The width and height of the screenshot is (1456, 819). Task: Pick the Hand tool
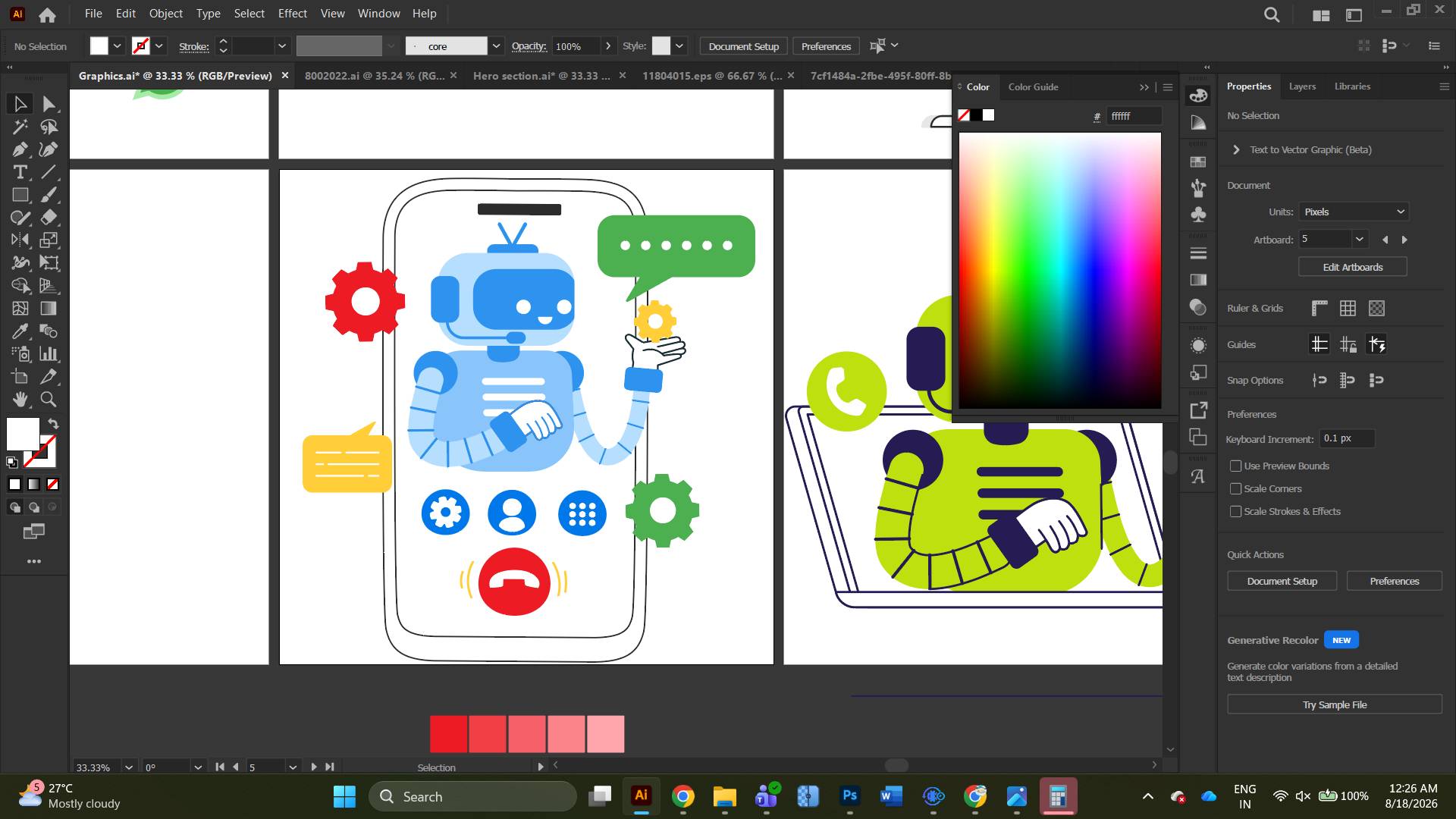tap(20, 399)
